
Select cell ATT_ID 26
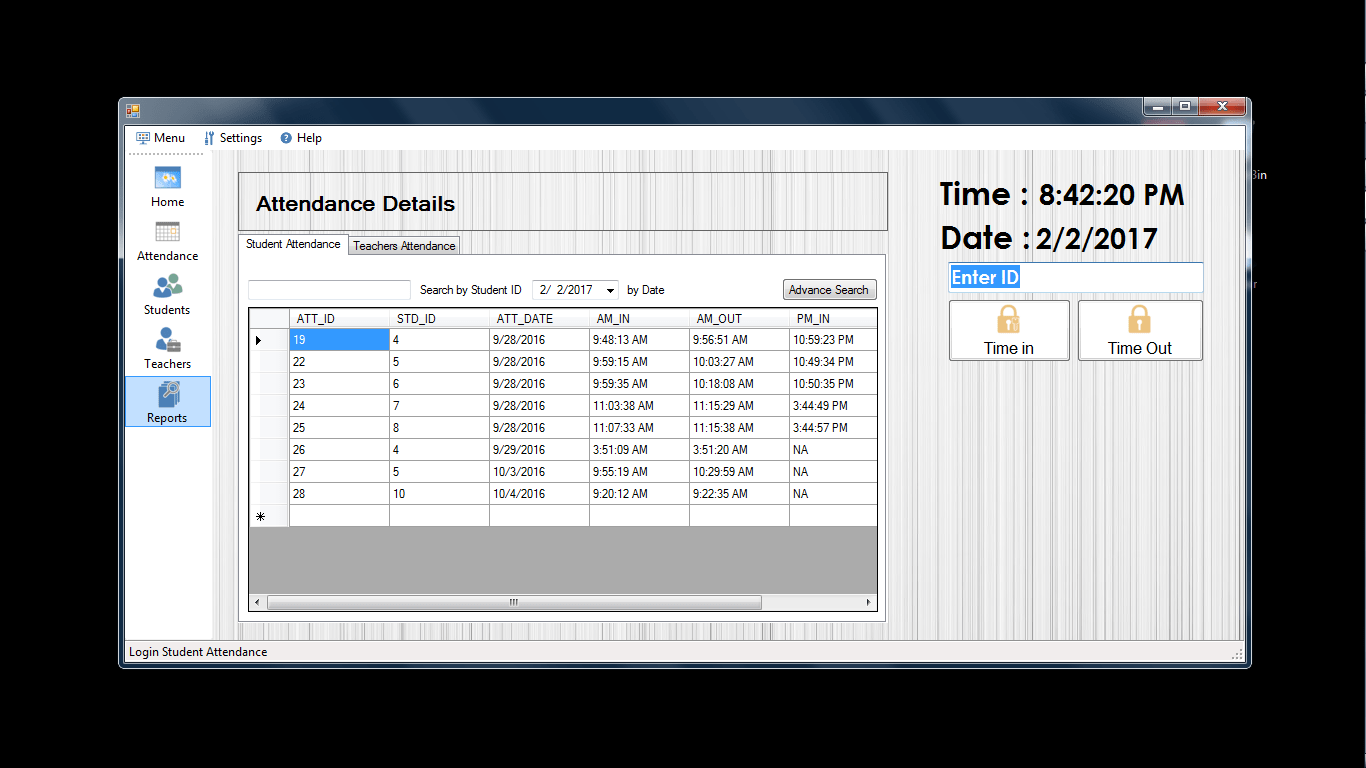[x=339, y=450]
